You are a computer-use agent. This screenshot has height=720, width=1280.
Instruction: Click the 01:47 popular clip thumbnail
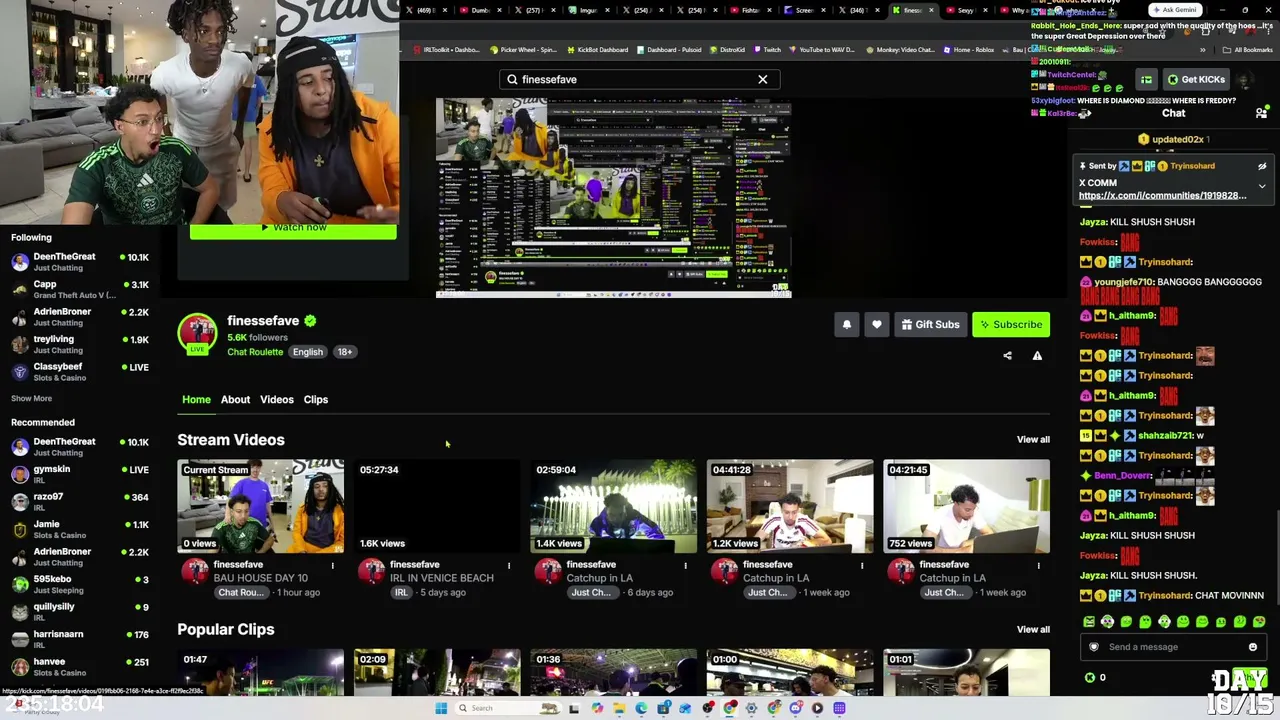[261, 673]
